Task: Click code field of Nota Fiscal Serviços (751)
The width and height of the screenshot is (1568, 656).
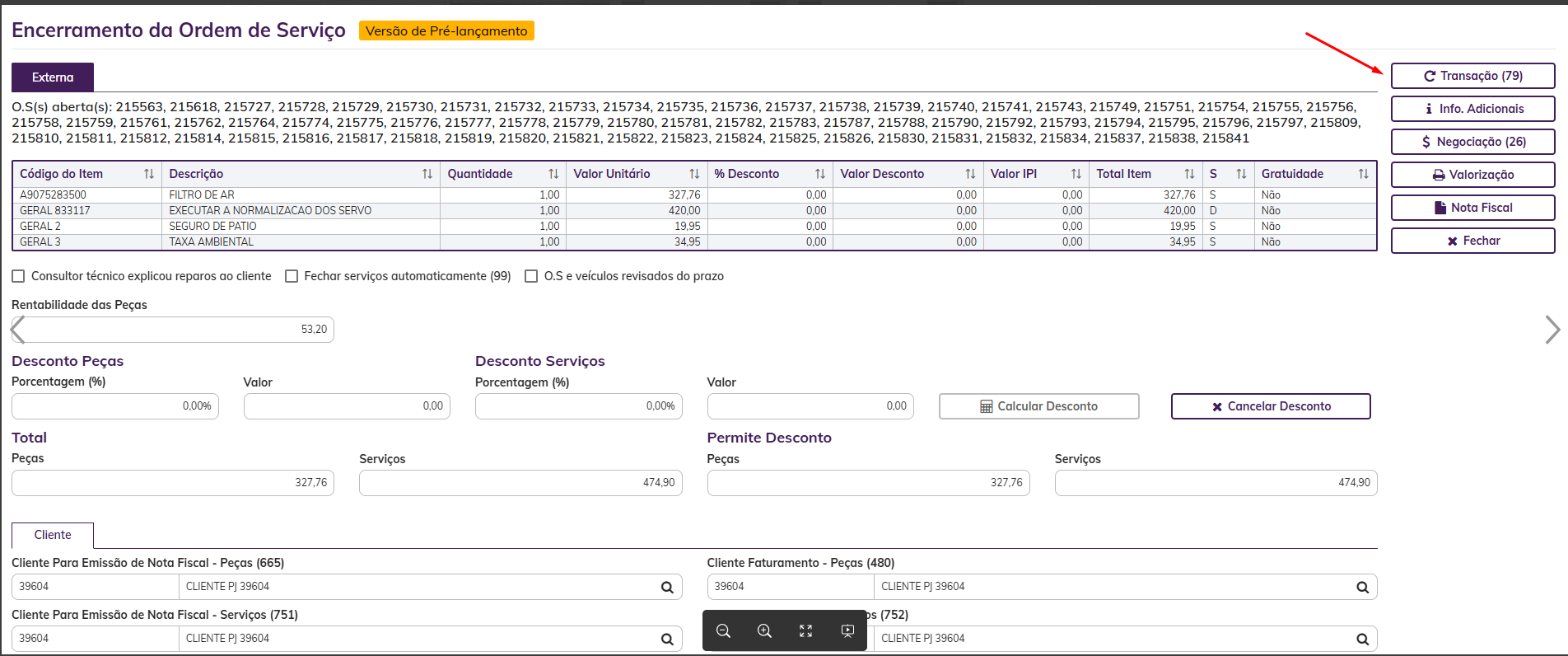Action: [x=96, y=639]
